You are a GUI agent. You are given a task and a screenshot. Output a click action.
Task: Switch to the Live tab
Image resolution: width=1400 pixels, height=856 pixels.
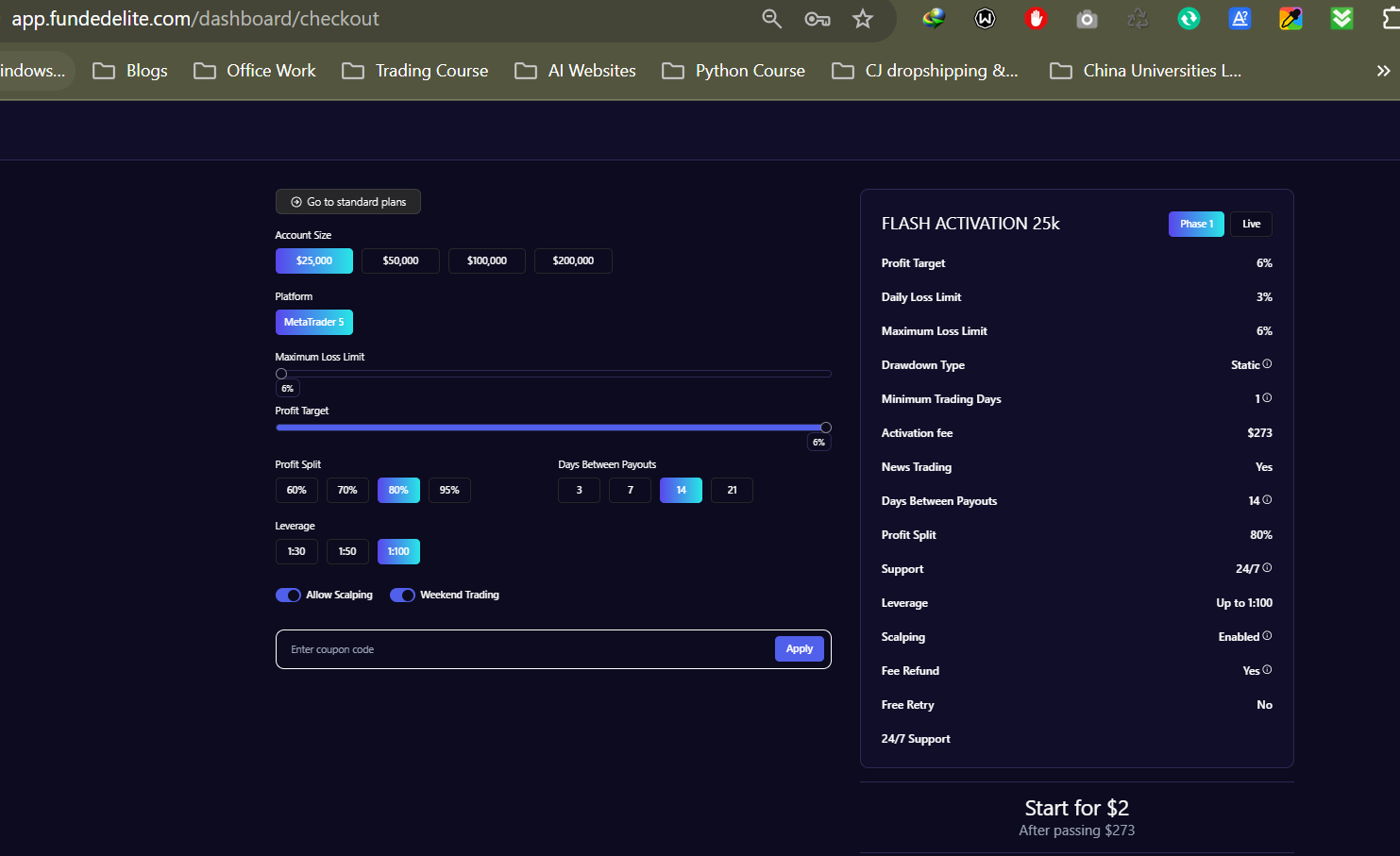(x=1251, y=224)
